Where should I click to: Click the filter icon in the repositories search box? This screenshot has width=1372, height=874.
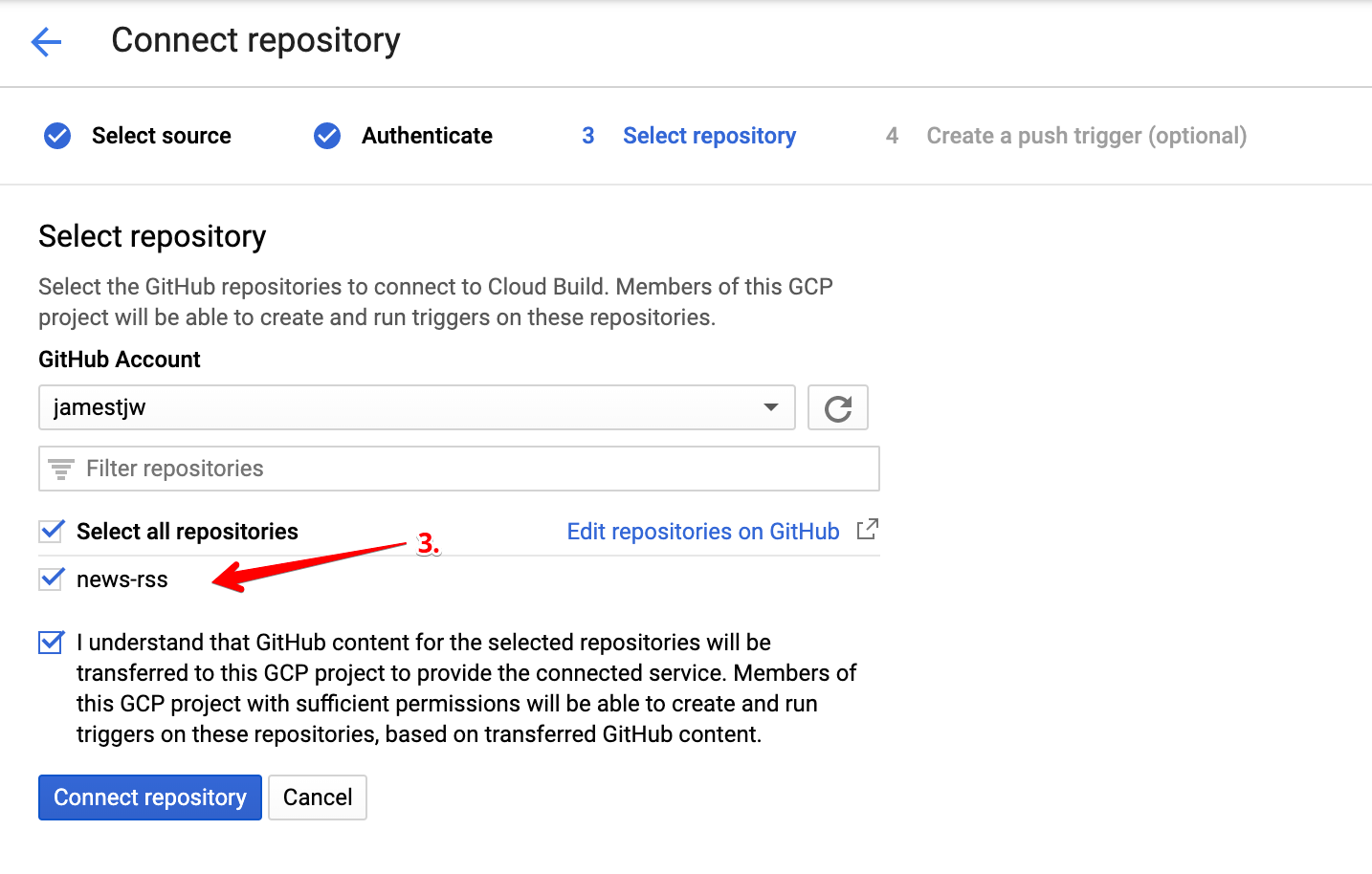59,469
